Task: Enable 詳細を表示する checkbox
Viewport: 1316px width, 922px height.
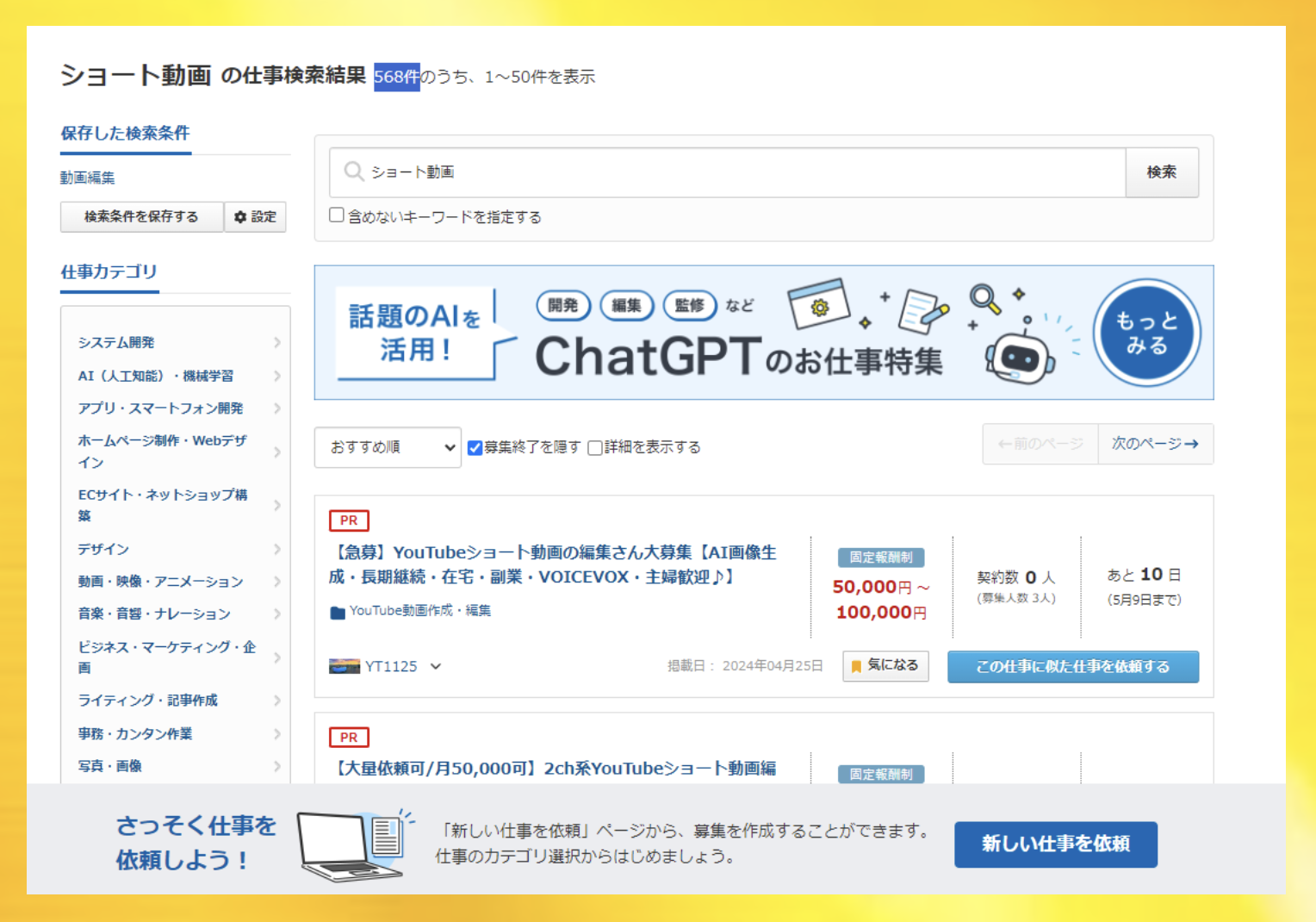Action: point(594,447)
